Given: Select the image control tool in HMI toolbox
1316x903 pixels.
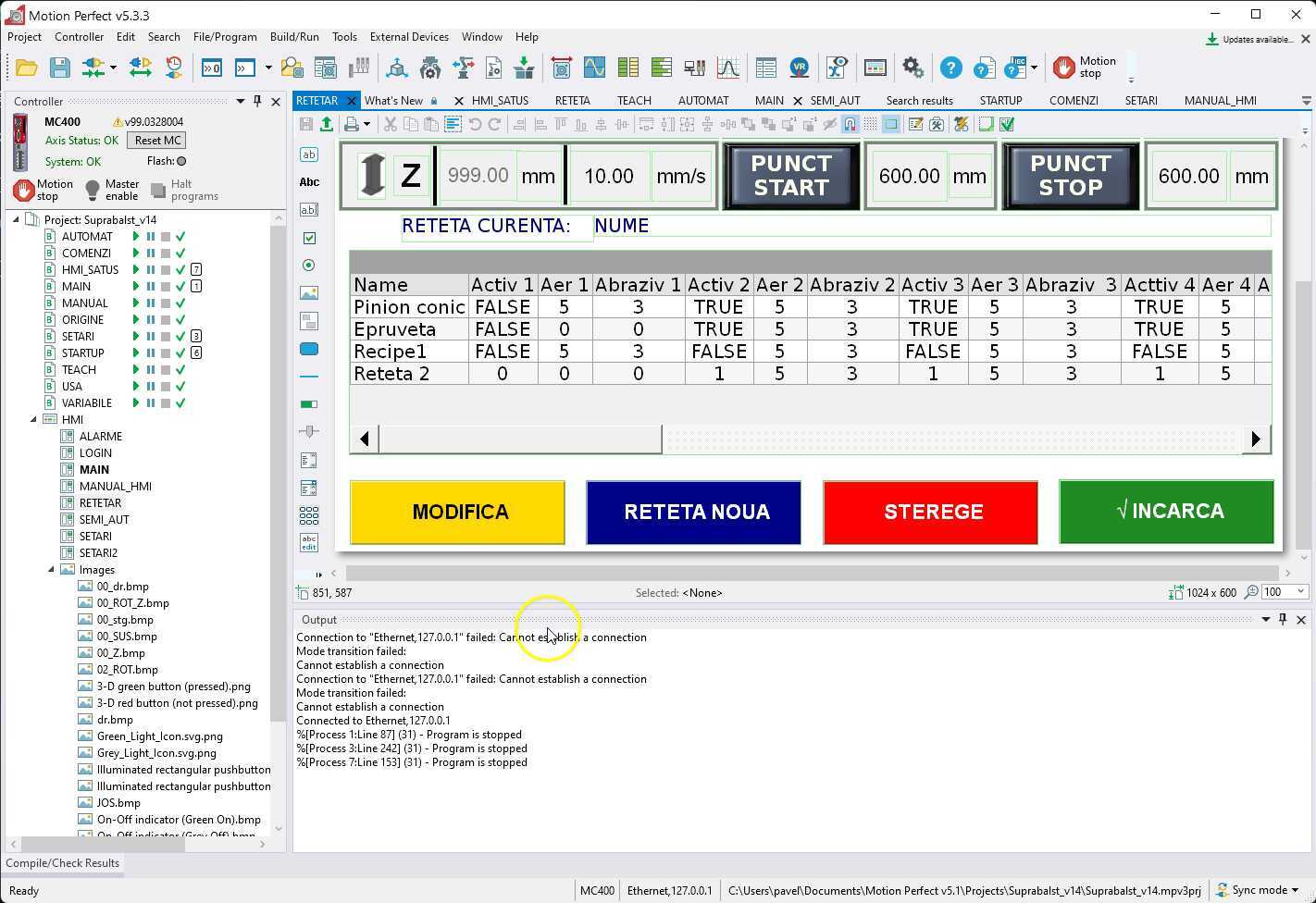Looking at the screenshot, I should tap(309, 293).
